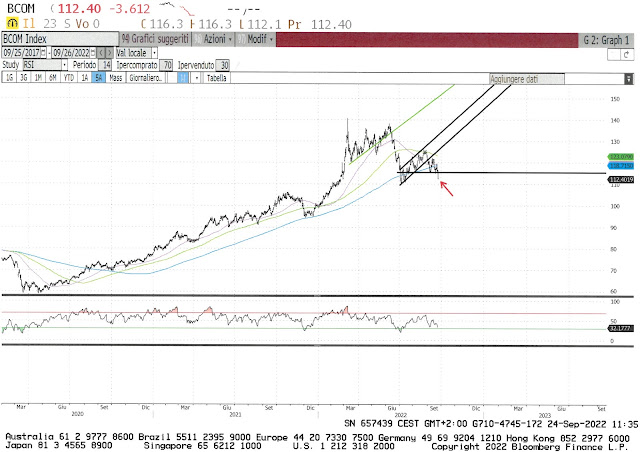
Task: Click the Study label
Action: pos(11,65)
